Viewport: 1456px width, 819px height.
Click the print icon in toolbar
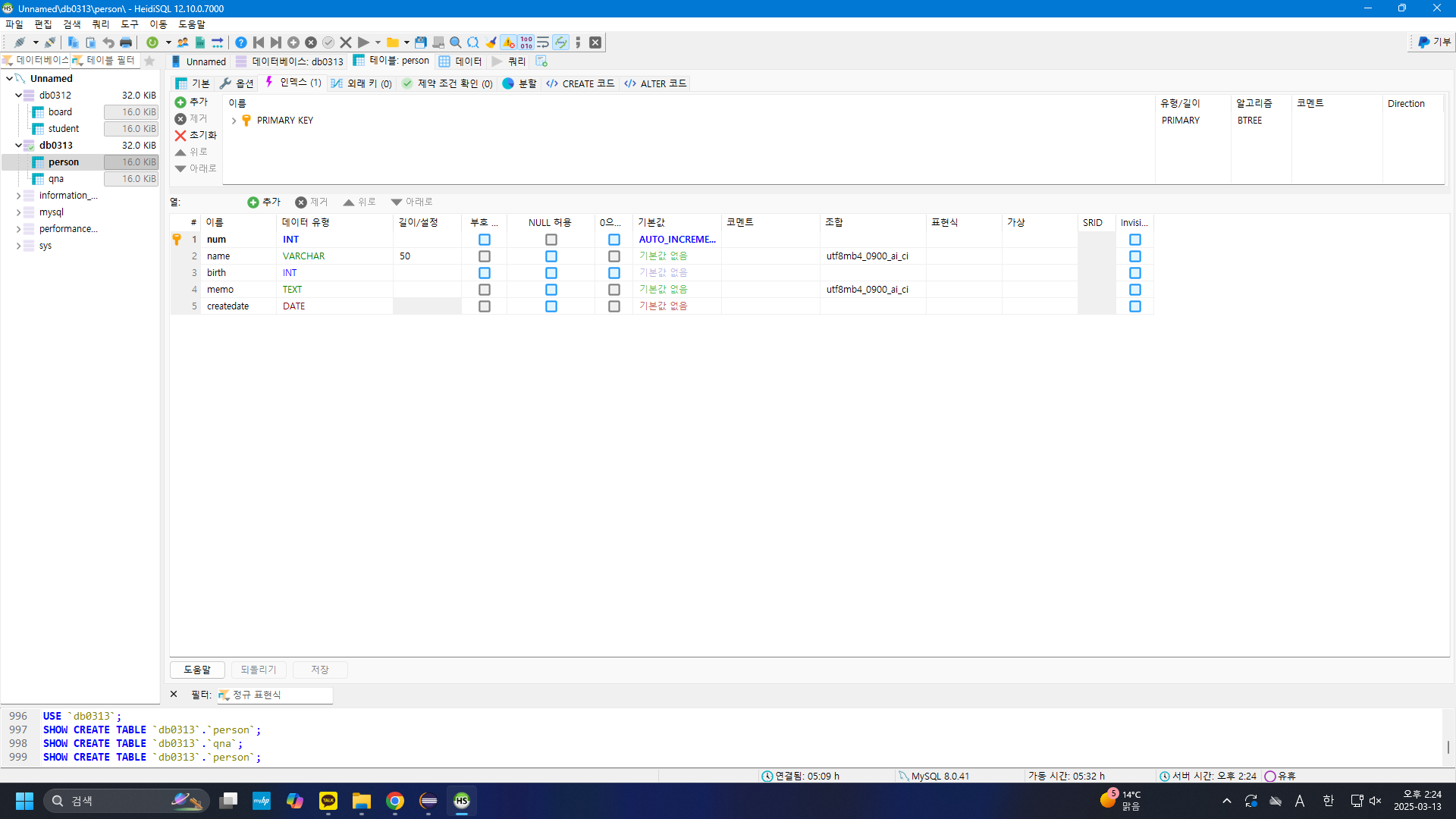click(126, 42)
